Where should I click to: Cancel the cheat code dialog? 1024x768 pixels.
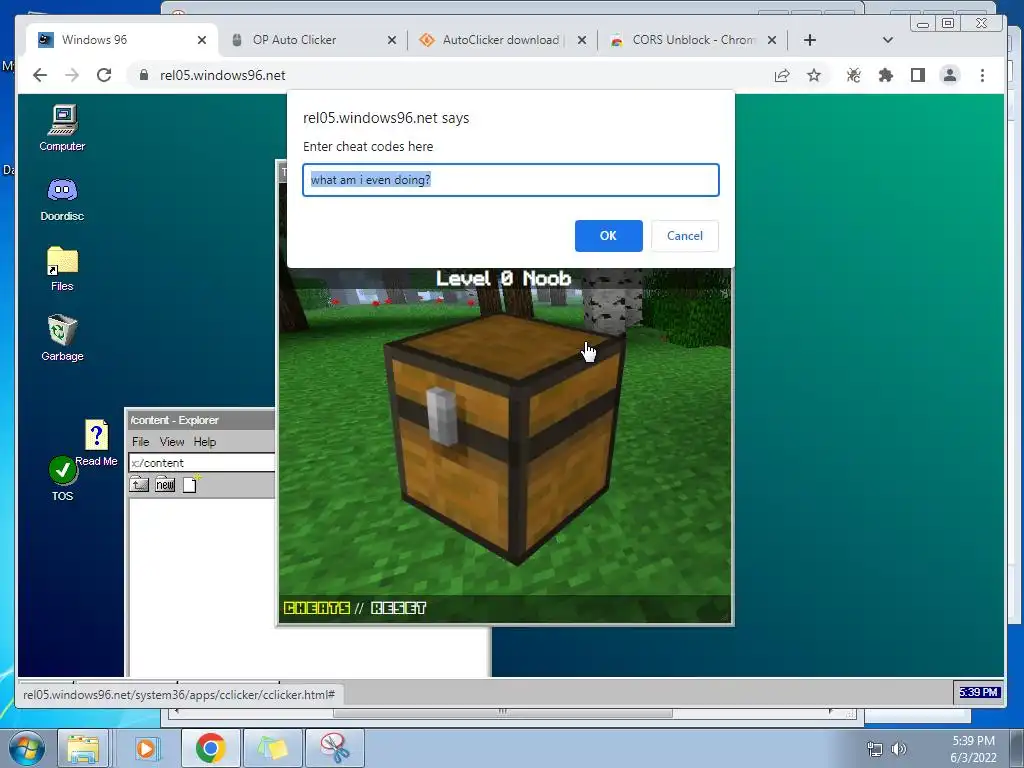tap(684, 236)
